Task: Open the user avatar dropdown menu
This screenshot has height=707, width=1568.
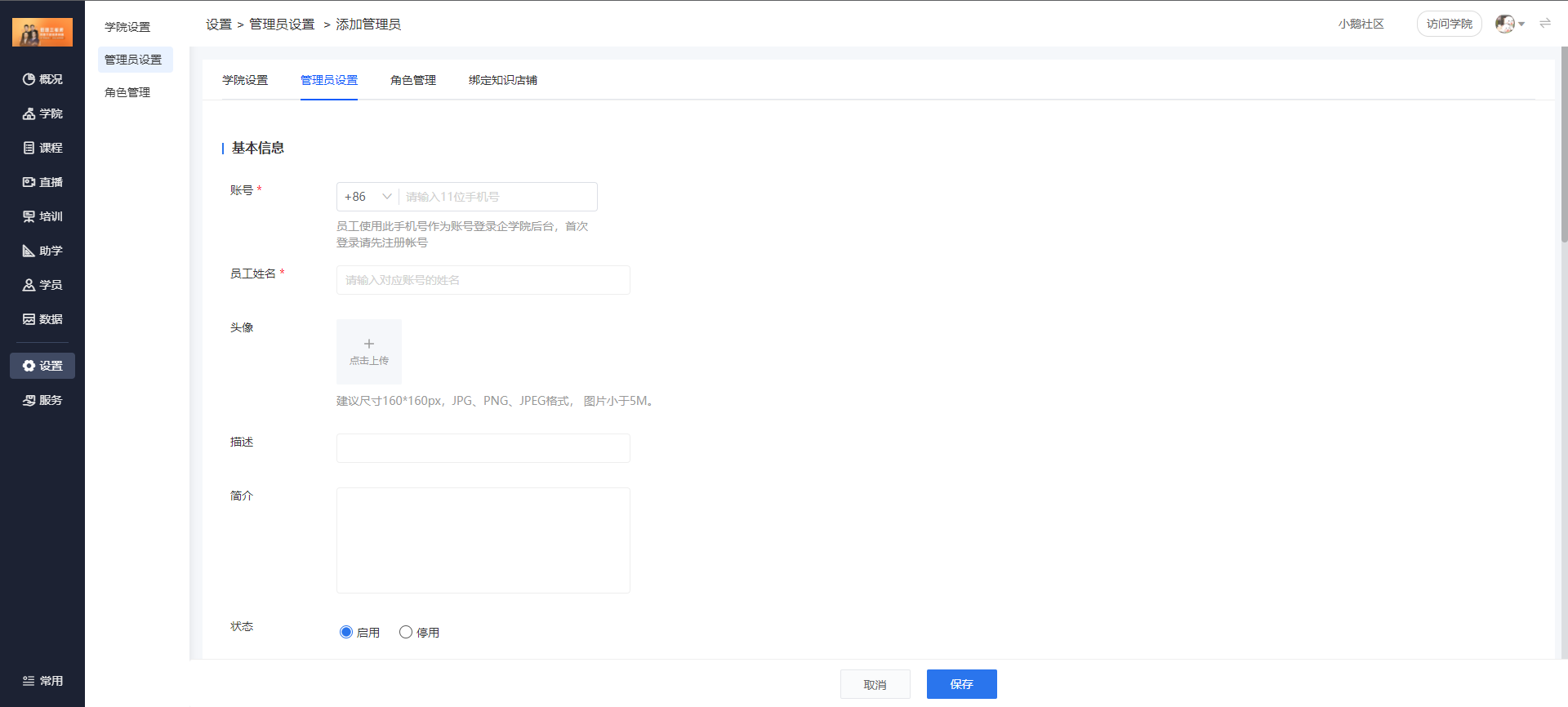Action: (x=1510, y=24)
